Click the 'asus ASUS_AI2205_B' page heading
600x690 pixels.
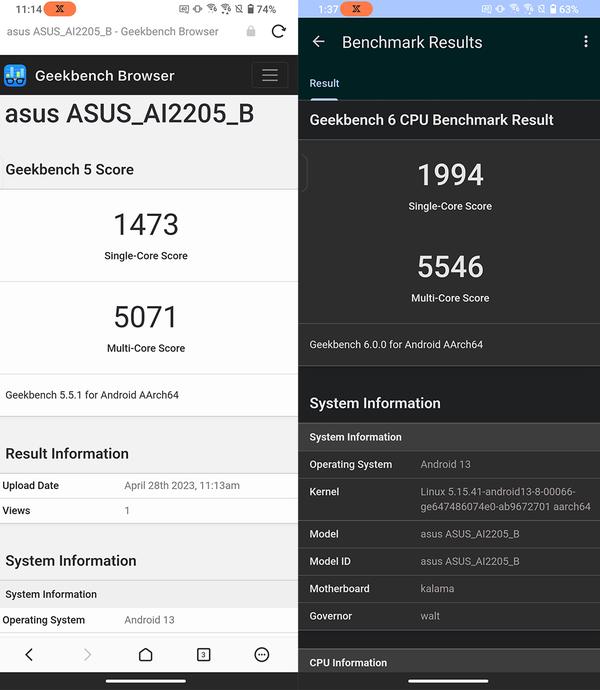[129, 114]
